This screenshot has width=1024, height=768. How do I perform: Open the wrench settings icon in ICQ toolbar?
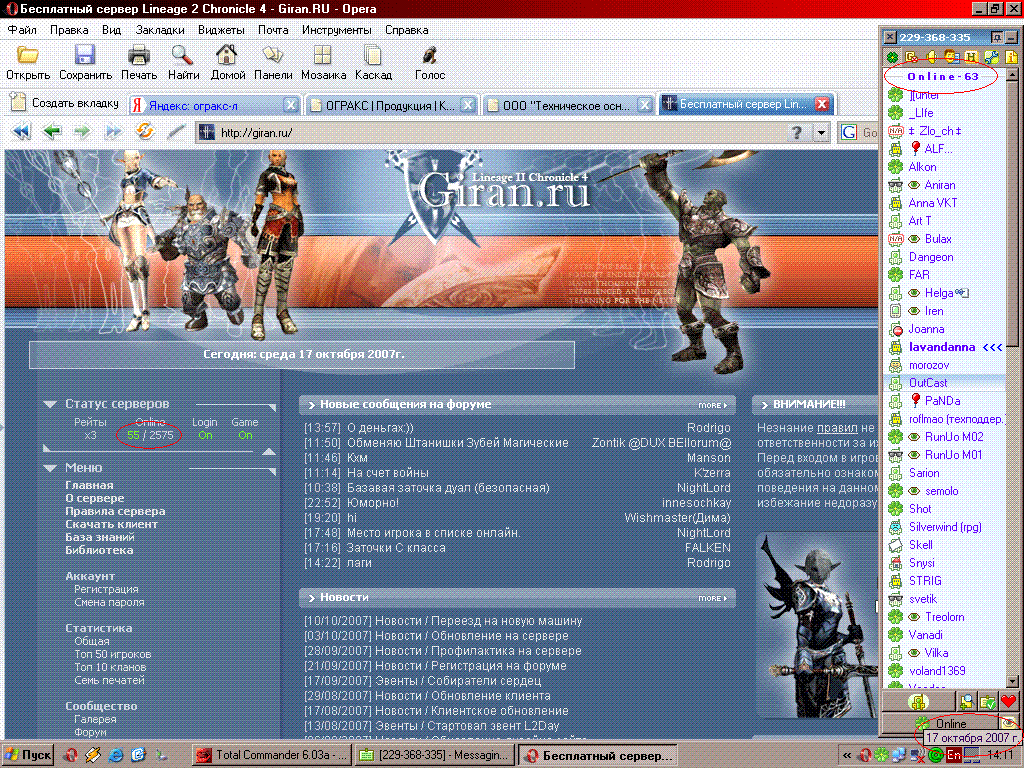coord(991,57)
